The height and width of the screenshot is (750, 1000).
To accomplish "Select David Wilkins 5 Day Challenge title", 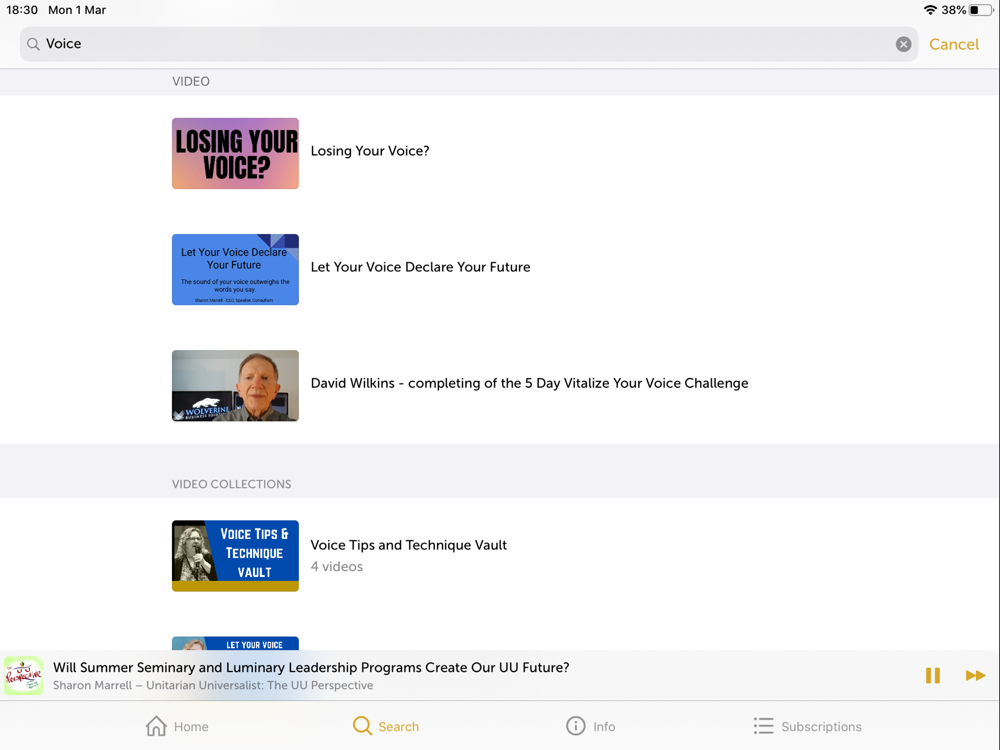I will tap(529, 383).
